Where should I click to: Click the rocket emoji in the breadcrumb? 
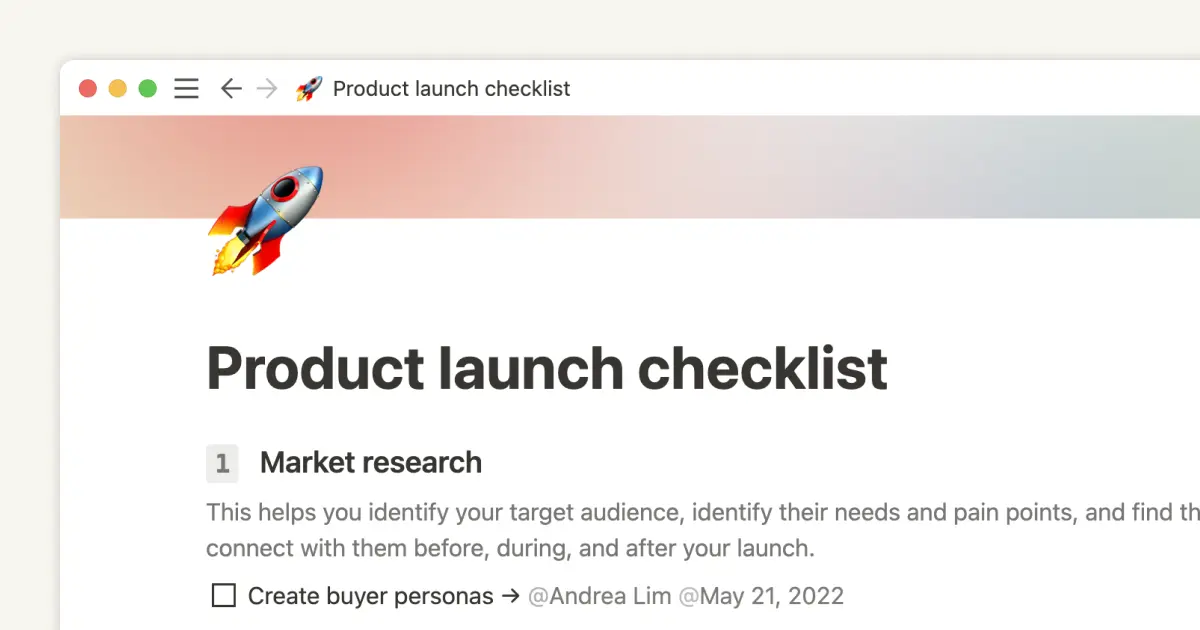310,88
